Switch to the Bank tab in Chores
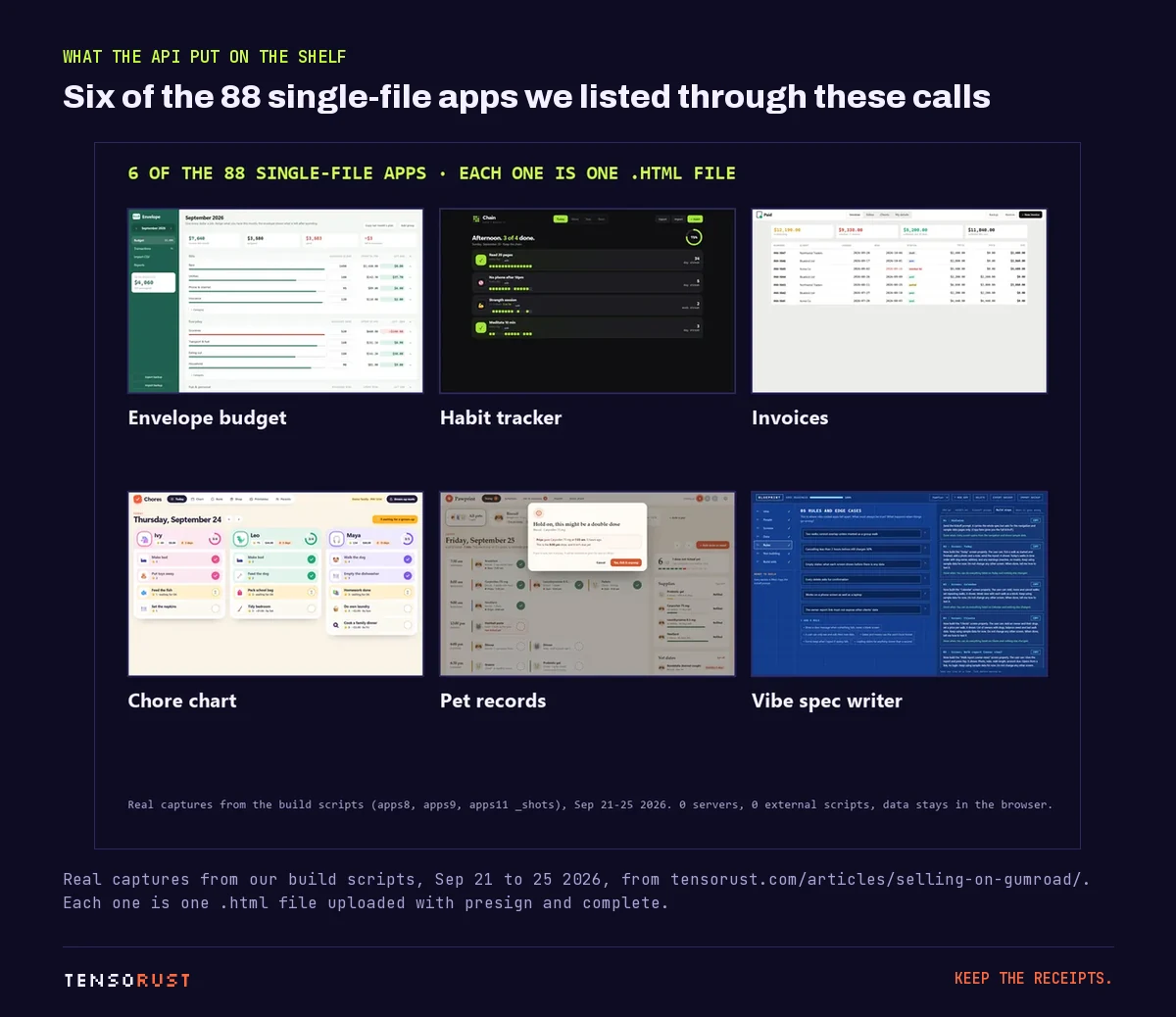 pos(217,500)
